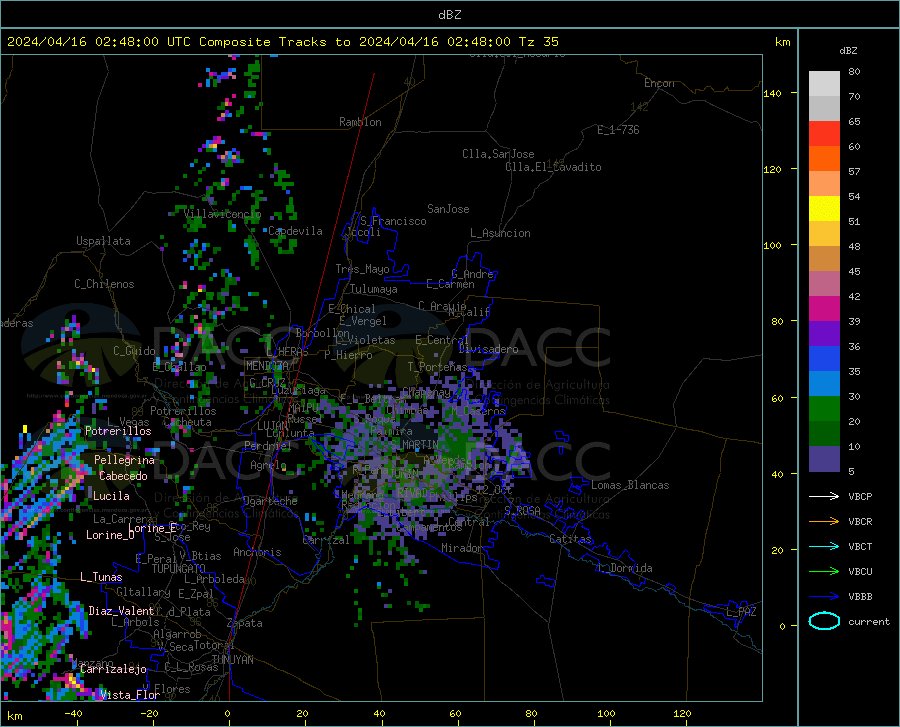
Task: Click the 'Divisadero' map label
Action: pyautogui.click(x=488, y=349)
